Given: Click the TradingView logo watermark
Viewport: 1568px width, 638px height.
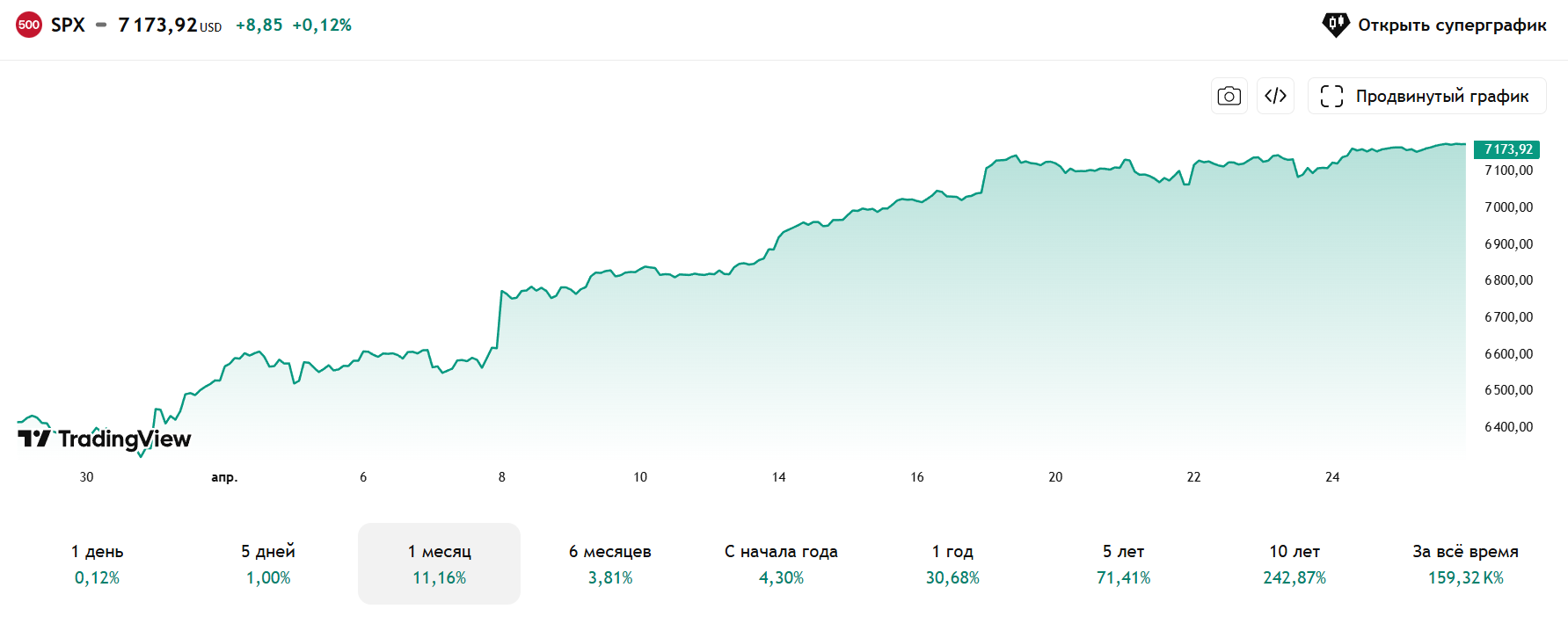Looking at the screenshot, I should point(105,438).
